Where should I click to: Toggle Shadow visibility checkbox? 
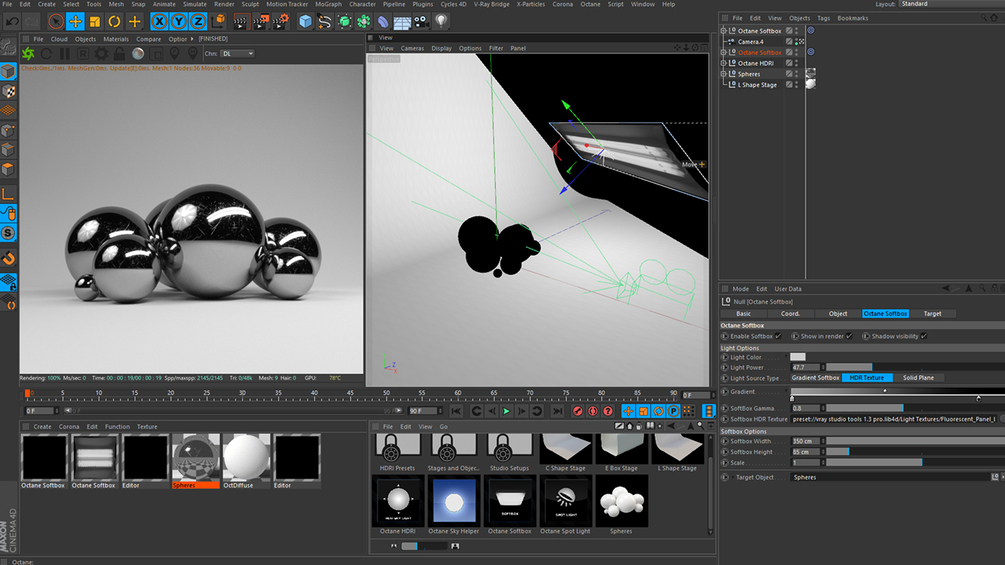point(924,336)
